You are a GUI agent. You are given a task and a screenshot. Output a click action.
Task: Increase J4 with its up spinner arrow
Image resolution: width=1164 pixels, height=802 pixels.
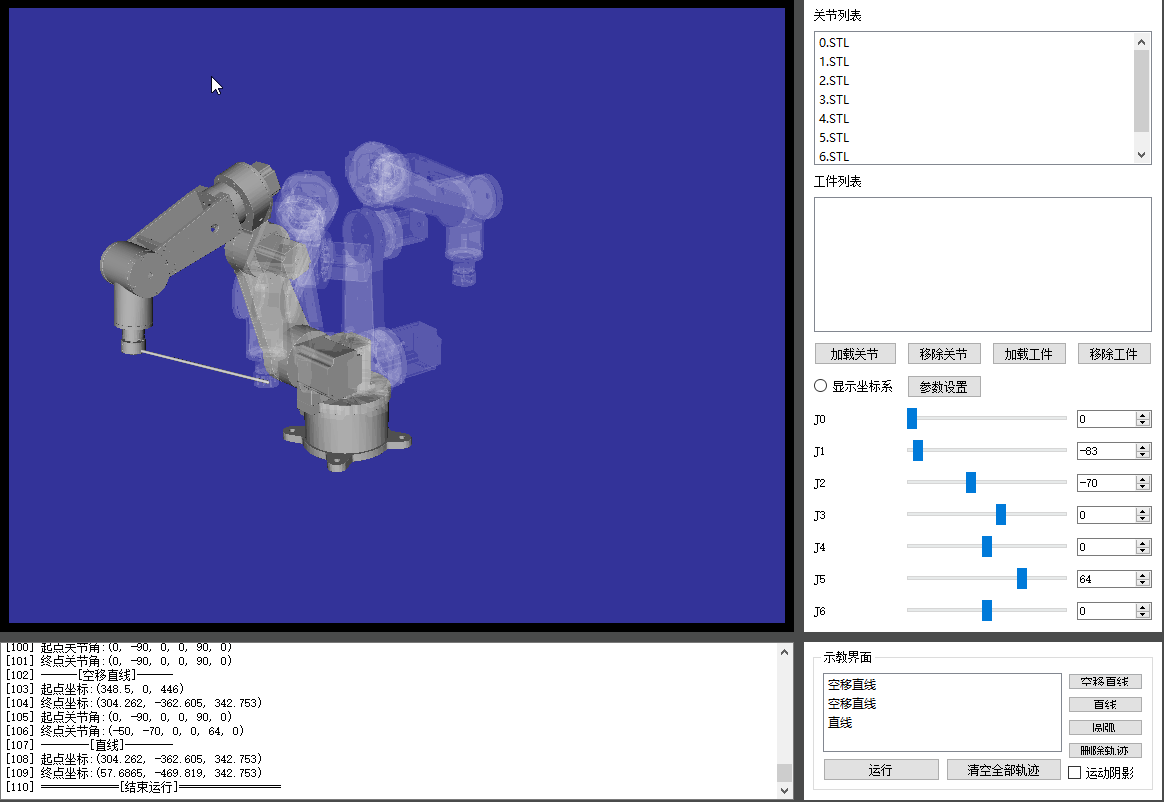point(1143,543)
